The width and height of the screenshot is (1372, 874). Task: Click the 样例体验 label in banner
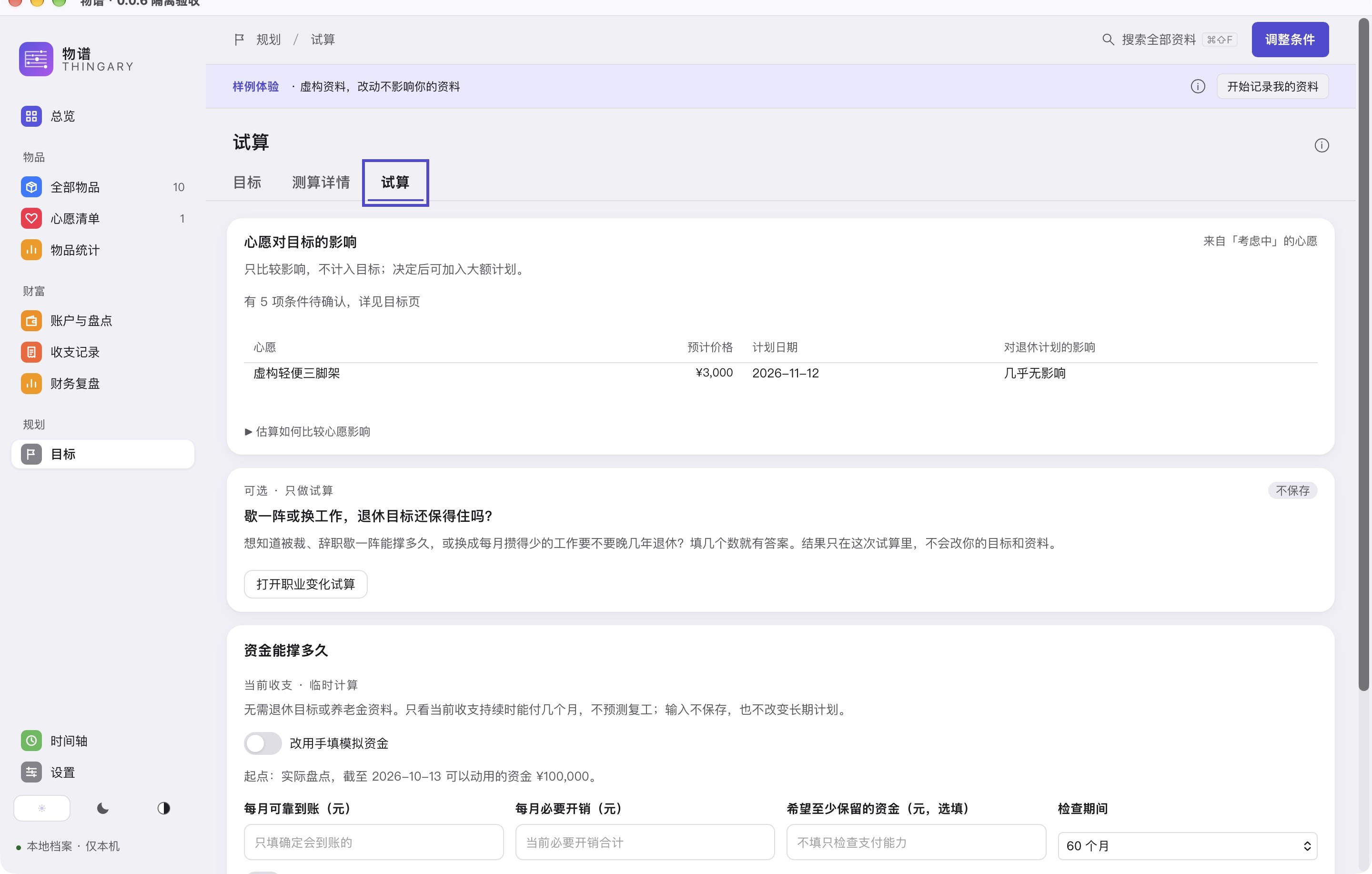click(256, 86)
